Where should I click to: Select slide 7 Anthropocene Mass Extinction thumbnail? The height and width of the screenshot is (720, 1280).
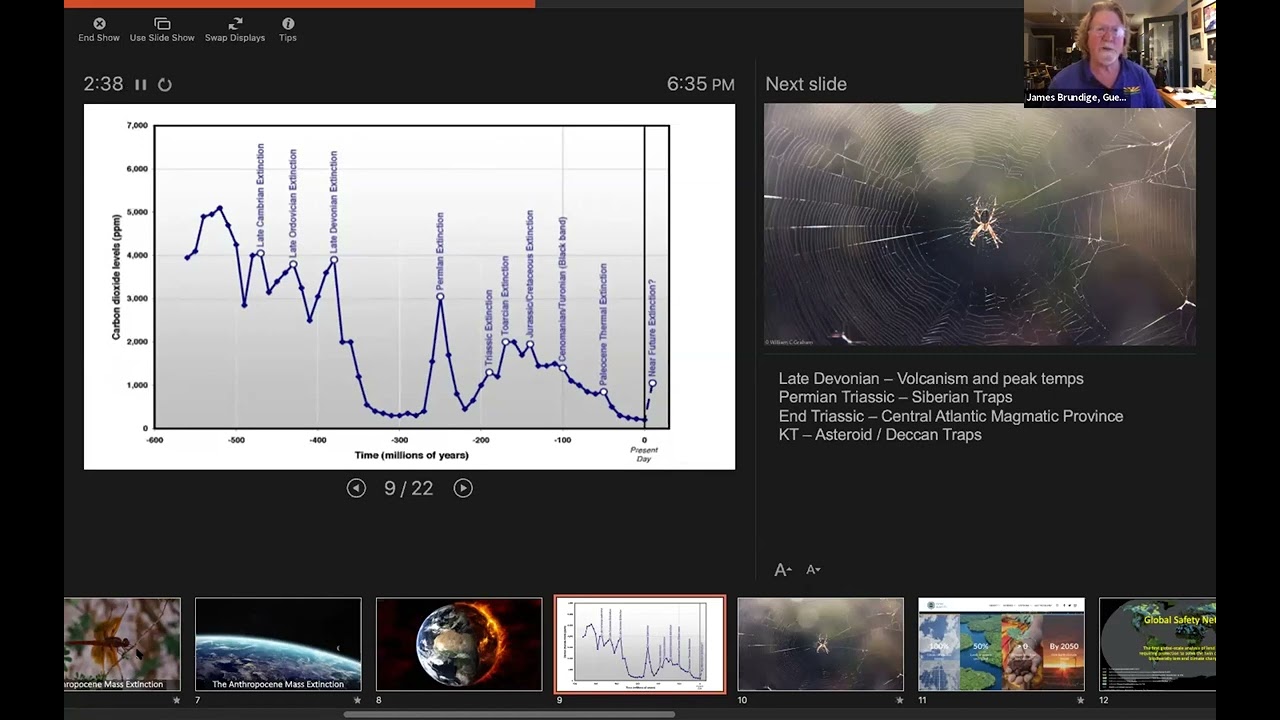278,644
